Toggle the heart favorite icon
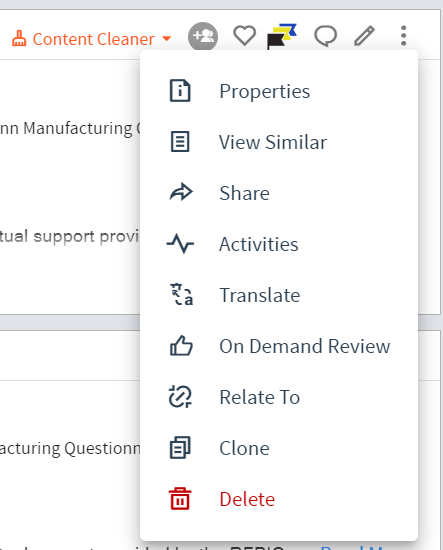The height and width of the screenshot is (550, 443). point(244,36)
